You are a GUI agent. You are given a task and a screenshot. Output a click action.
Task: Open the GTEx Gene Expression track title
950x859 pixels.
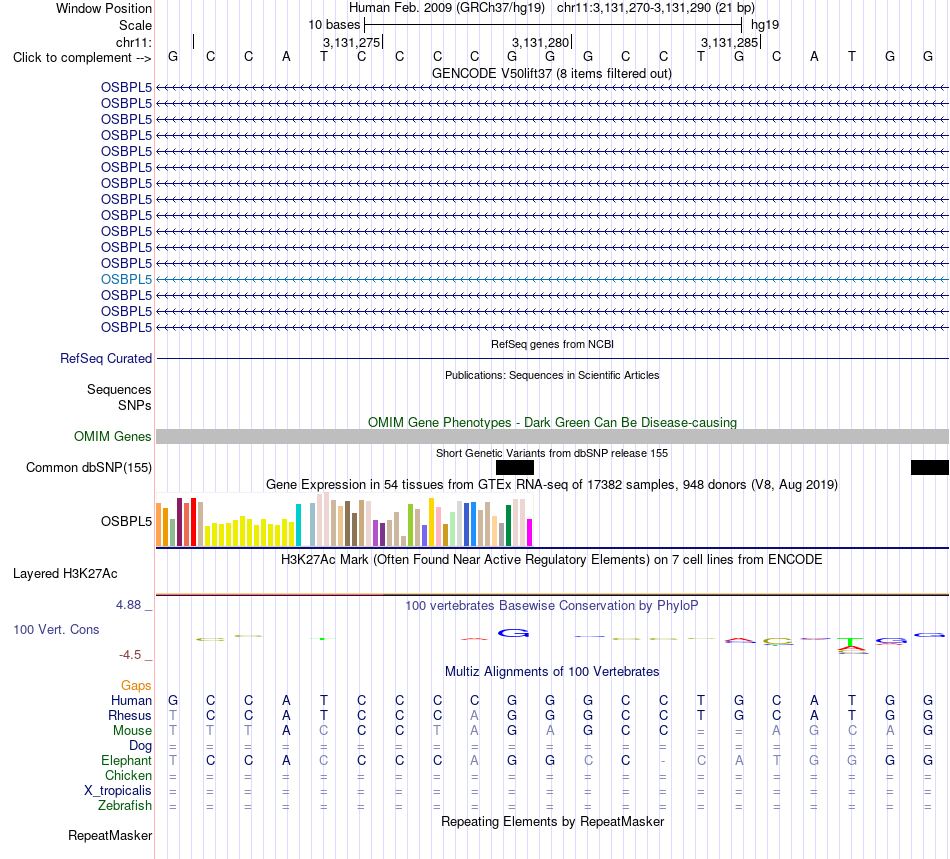point(552,485)
